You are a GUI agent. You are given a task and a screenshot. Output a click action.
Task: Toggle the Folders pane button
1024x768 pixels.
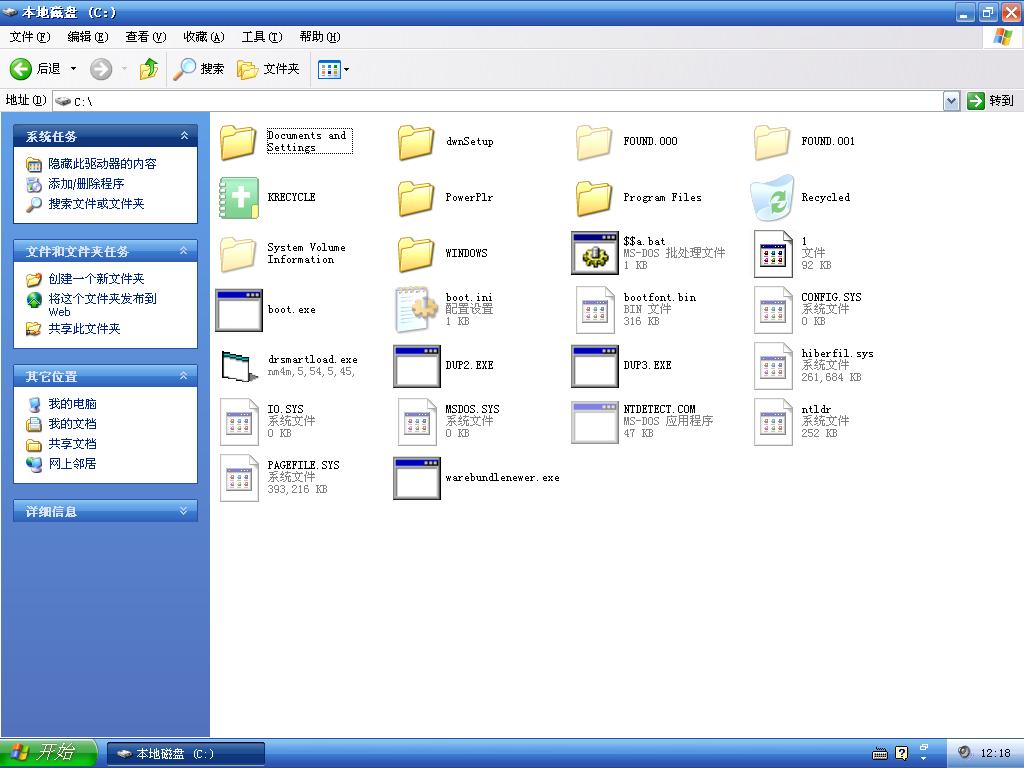pyautogui.click(x=269, y=69)
